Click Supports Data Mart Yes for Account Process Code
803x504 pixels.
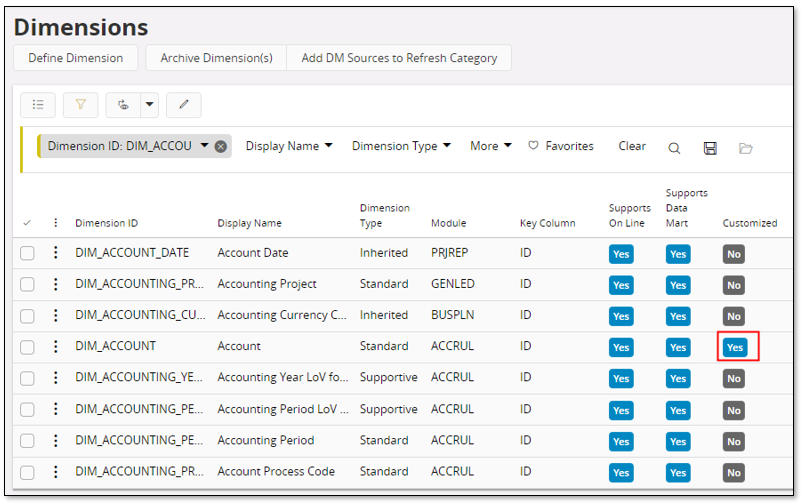point(678,473)
